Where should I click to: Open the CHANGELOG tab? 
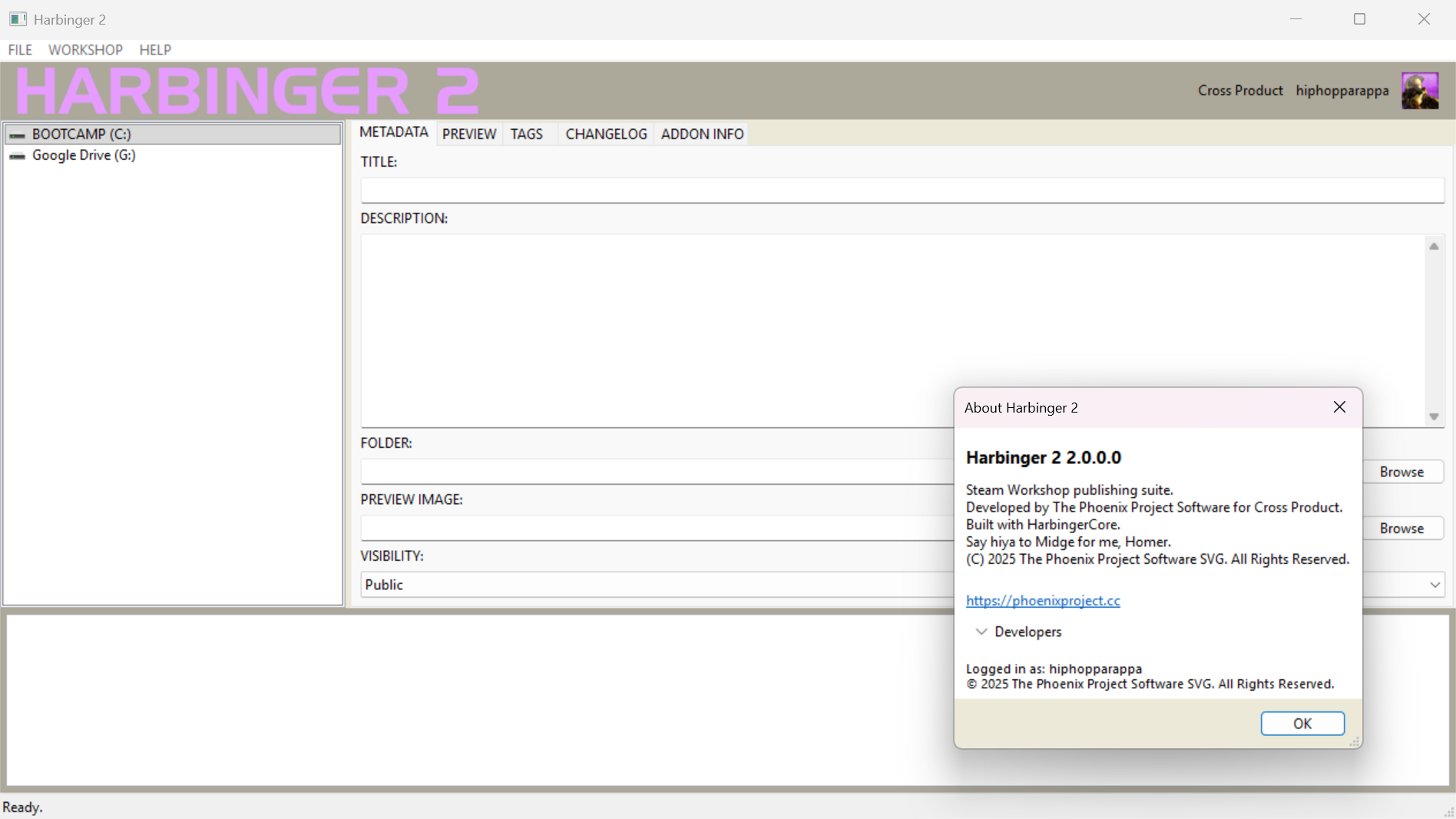point(606,134)
